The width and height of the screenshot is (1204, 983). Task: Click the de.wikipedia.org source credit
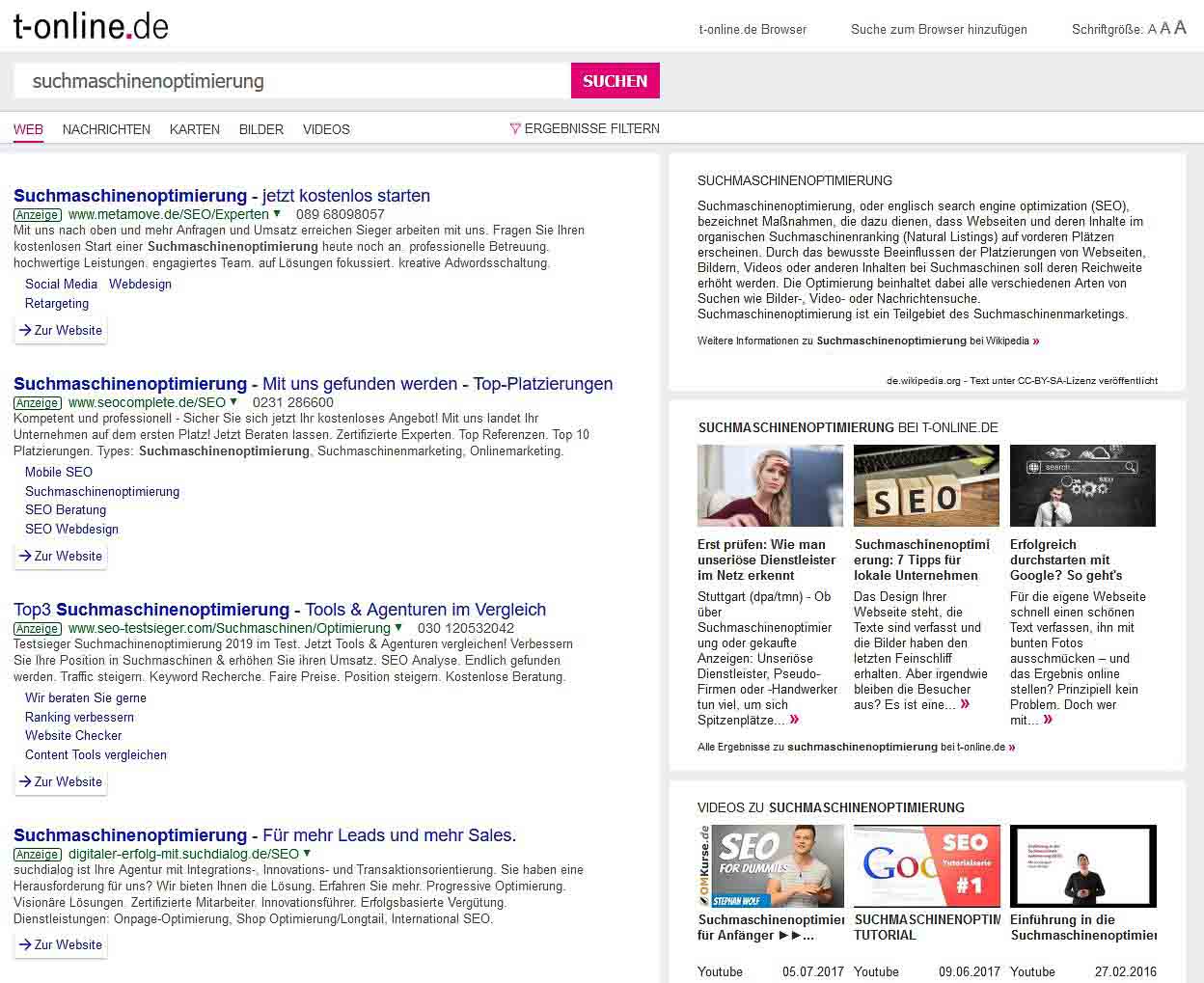click(1022, 380)
